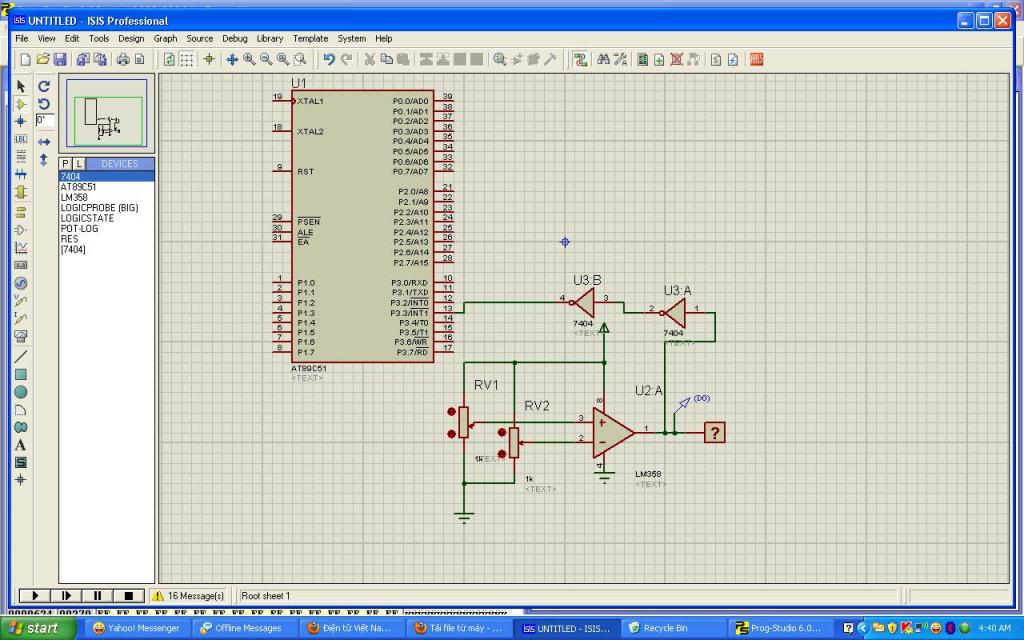Image resolution: width=1024 pixels, height=640 pixels.
Task: Choose the Wire Label mode tool
Action: click(21, 139)
